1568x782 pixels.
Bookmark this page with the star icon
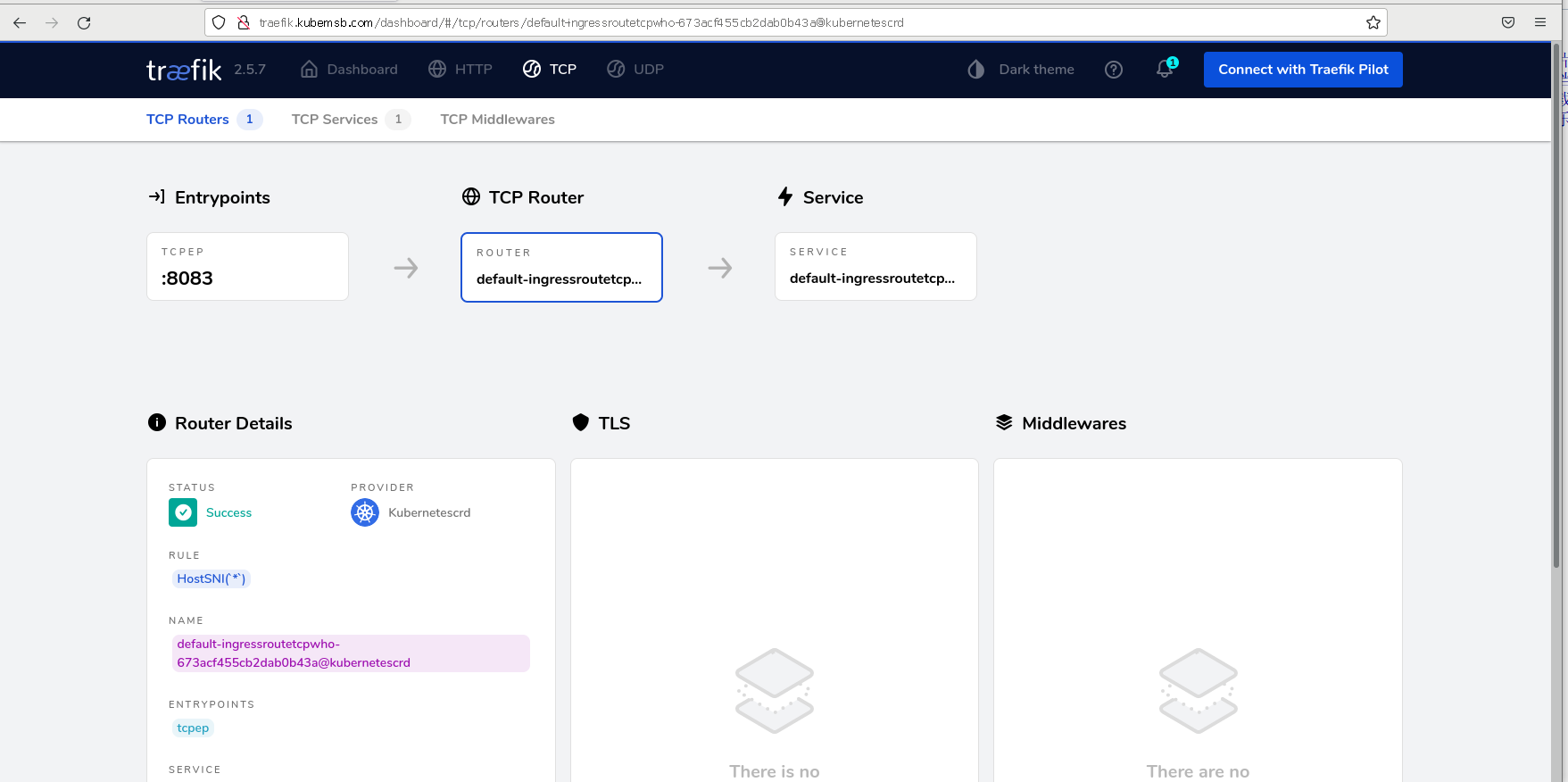1373,22
